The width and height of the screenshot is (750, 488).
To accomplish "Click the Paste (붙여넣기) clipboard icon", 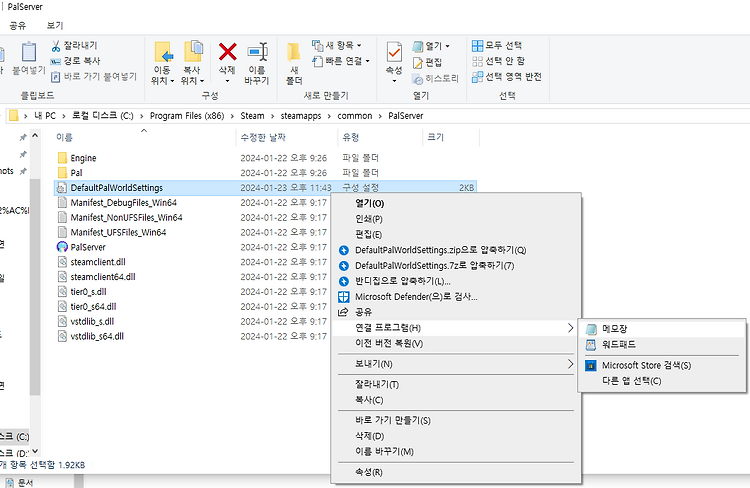I will point(29,52).
